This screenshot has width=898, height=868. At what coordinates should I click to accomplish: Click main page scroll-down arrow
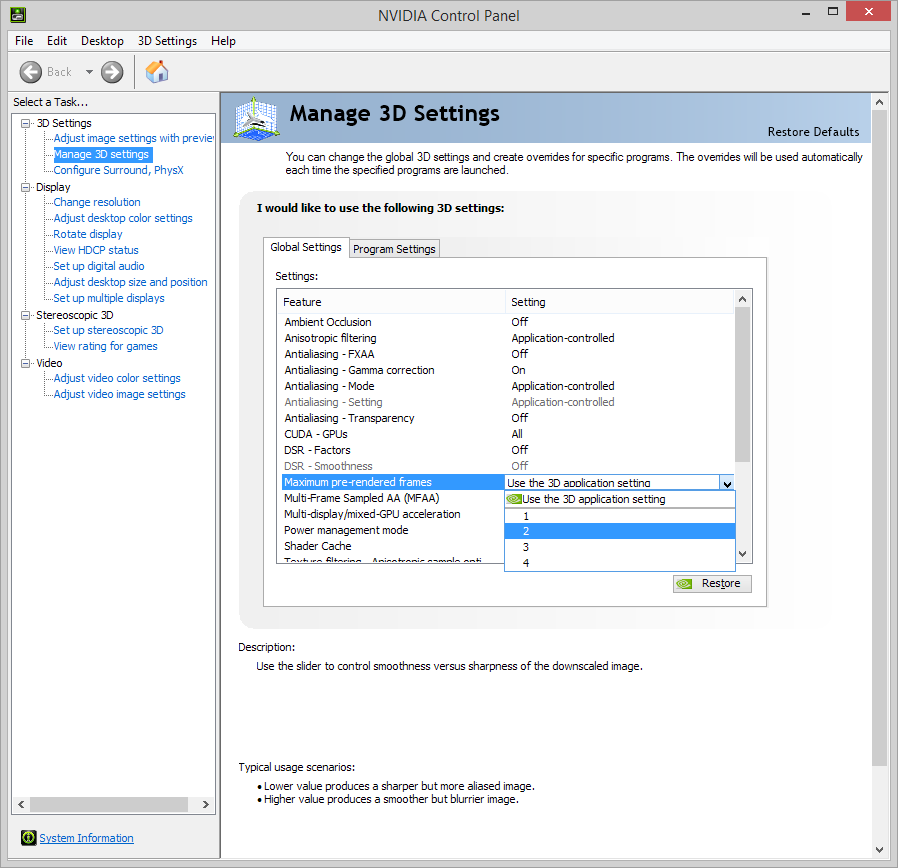880,850
